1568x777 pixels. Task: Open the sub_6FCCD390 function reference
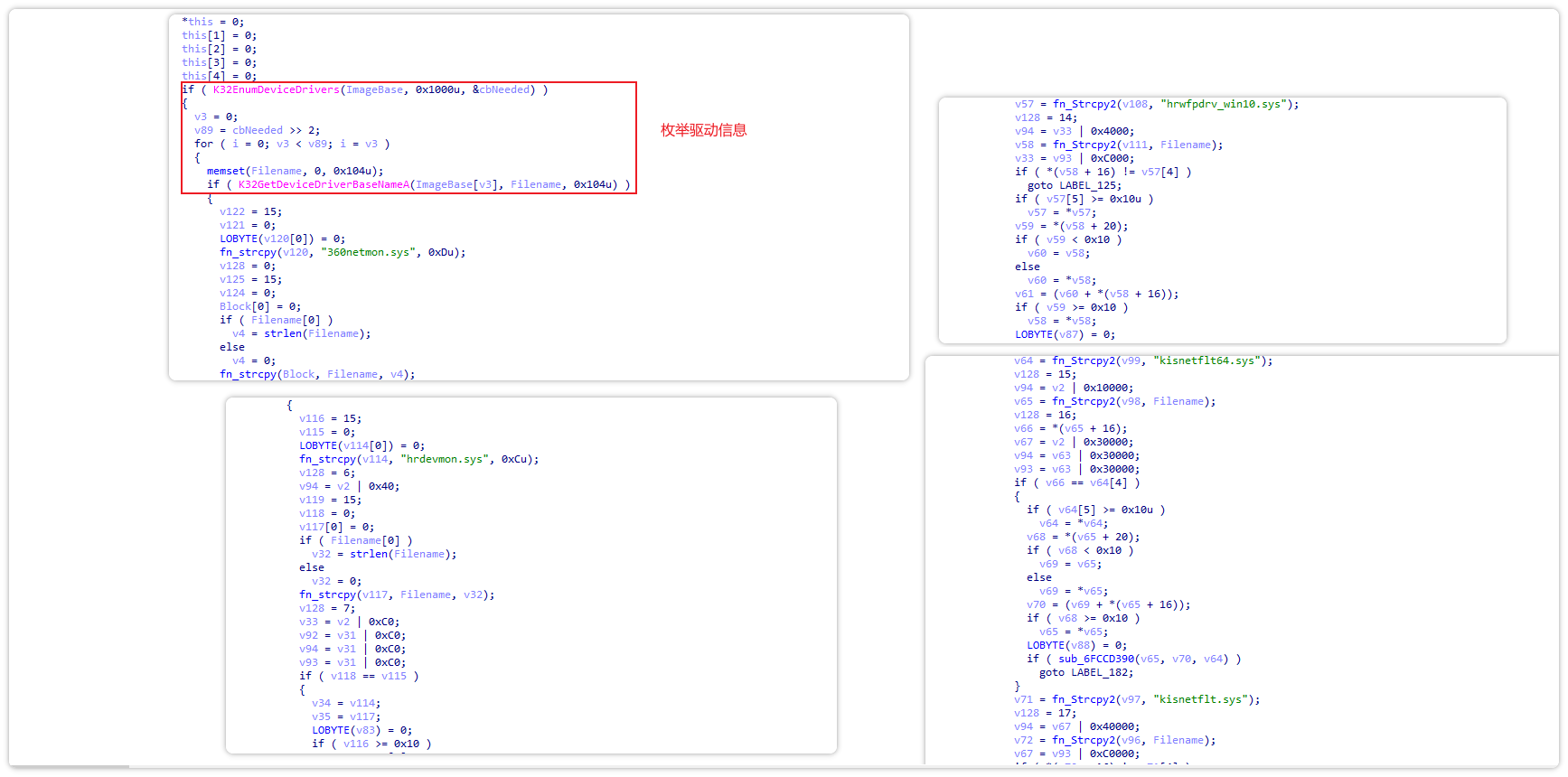click(x=1095, y=659)
